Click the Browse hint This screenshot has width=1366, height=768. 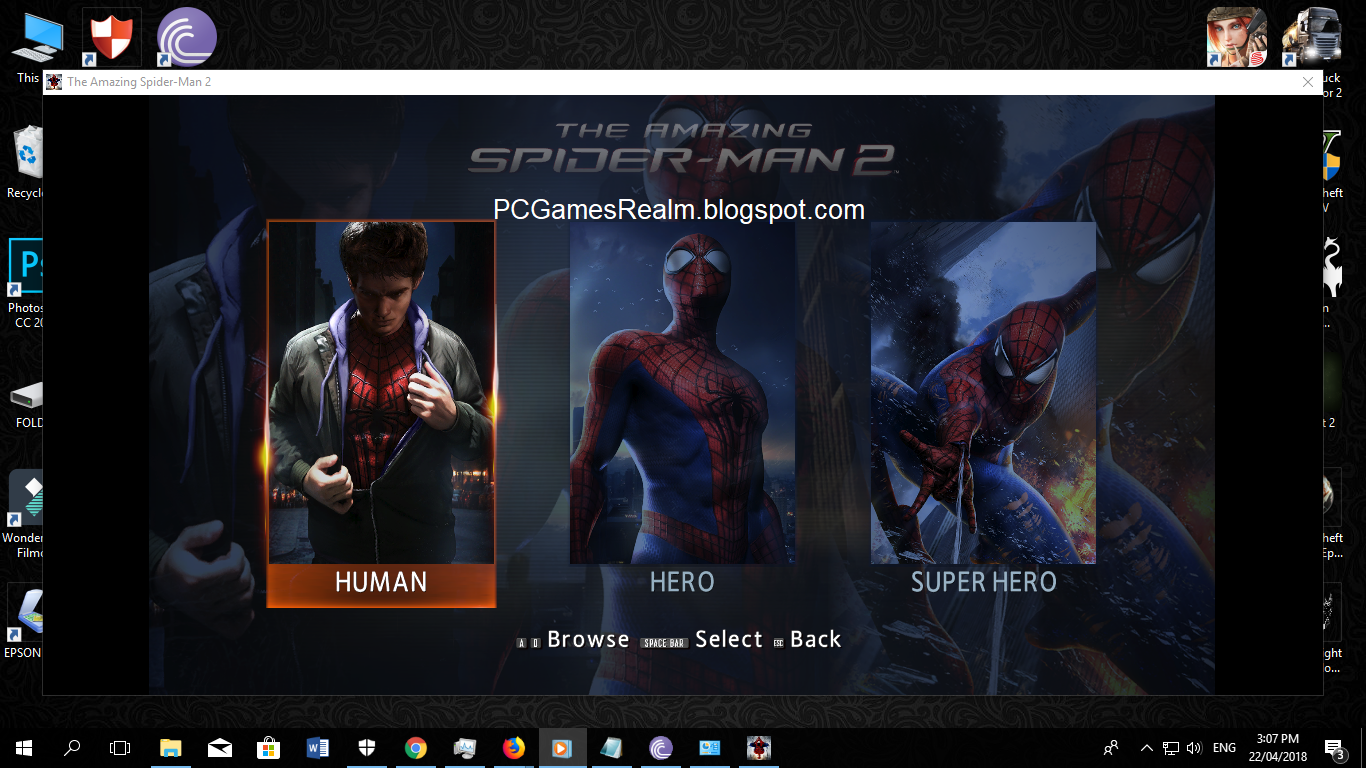[x=588, y=640]
